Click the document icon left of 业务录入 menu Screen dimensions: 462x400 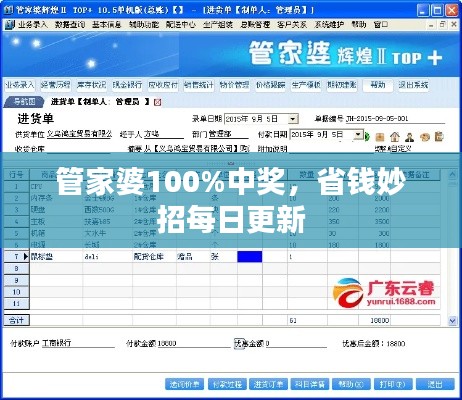click(x=10, y=24)
